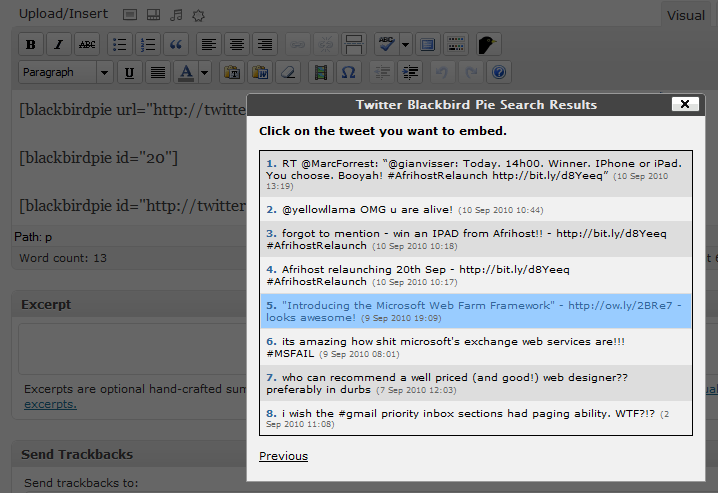The height and width of the screenshot is (493, 718).
Task: Select tweet 7 recommend a web designer
Action: pos(476,383)
